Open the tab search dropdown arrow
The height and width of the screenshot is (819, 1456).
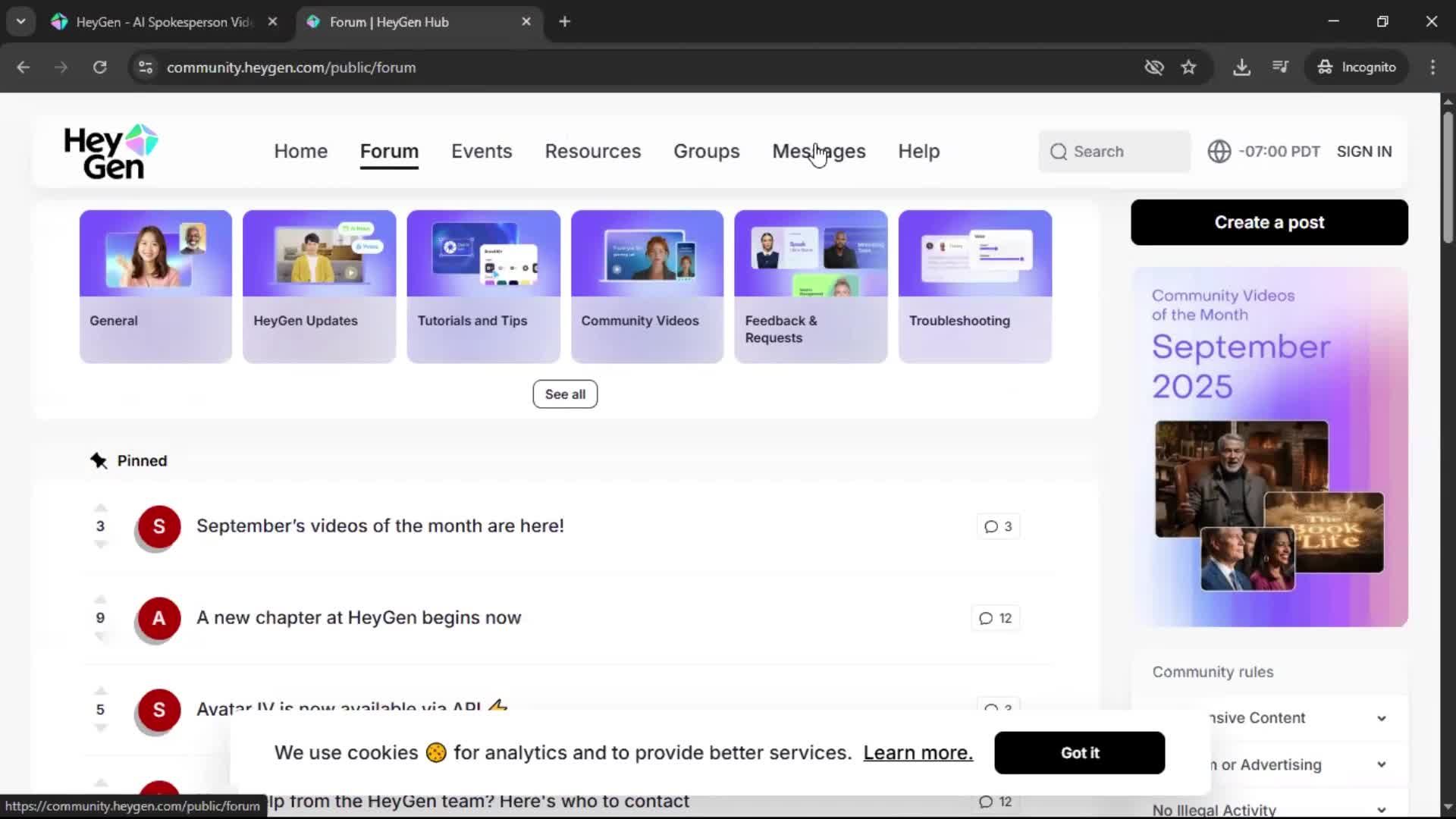coord(20,22)
